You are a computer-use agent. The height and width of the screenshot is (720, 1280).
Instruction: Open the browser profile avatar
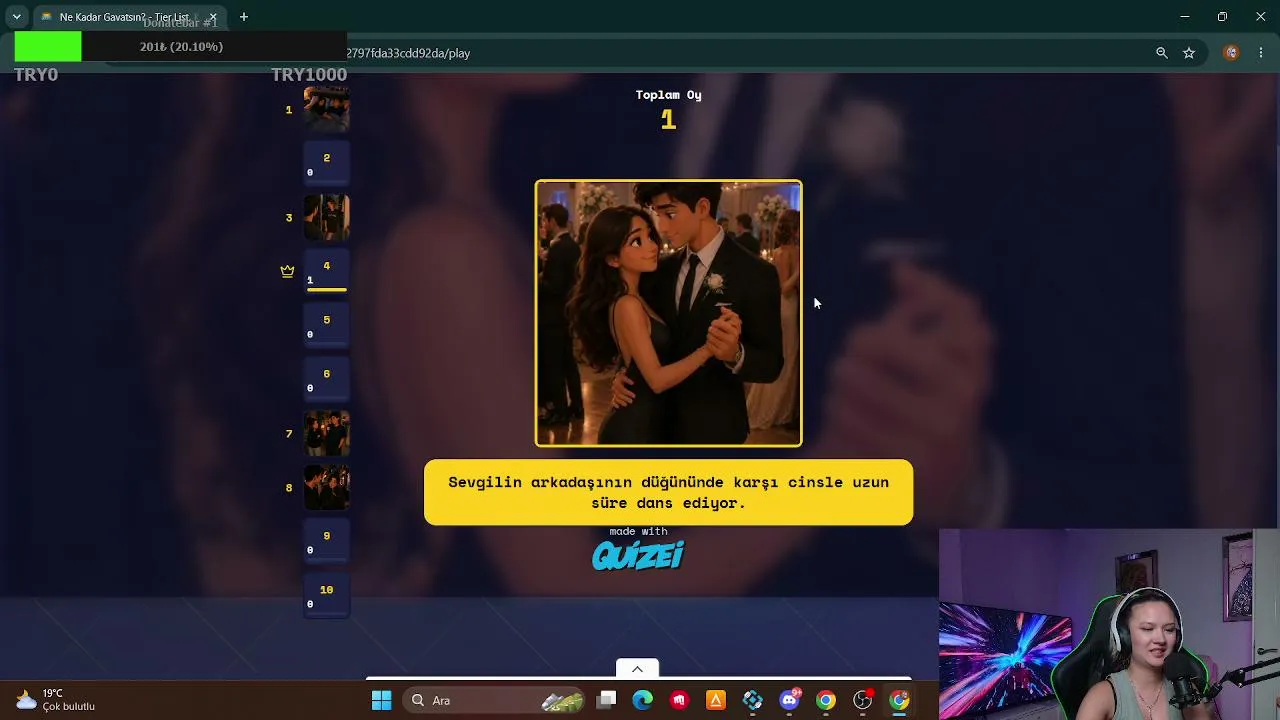point(1231,53)
